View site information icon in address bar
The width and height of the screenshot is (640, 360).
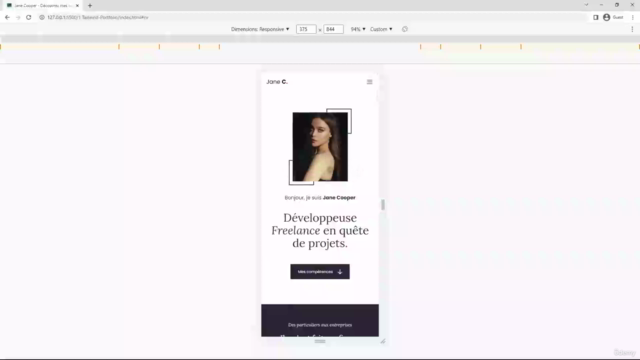pyautogui.click(x=42, y=18)
